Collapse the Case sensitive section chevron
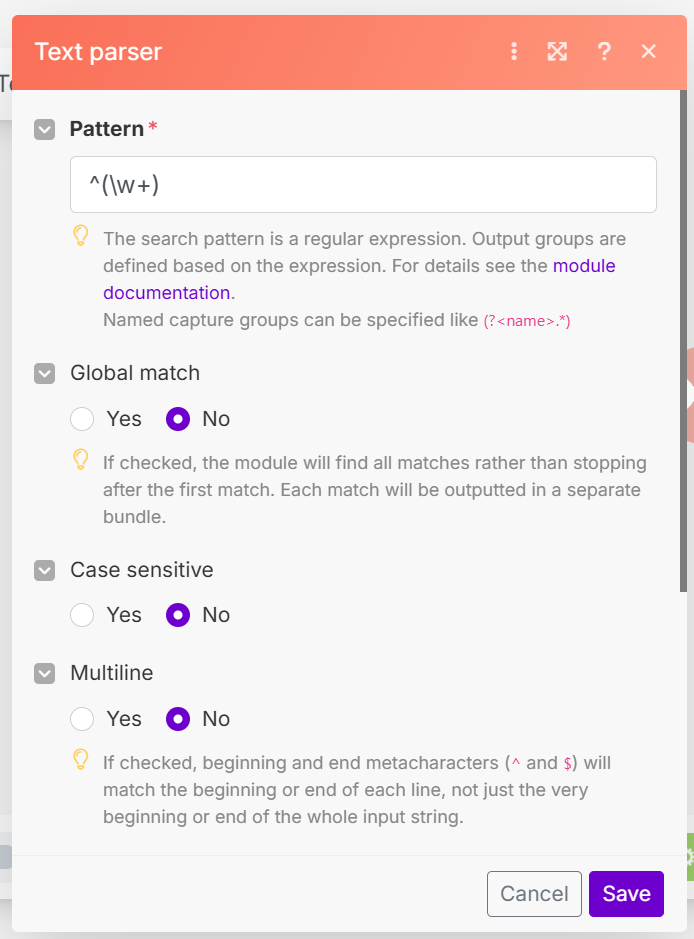Viewport: 694px width, 939px height. tap(44, 570)
